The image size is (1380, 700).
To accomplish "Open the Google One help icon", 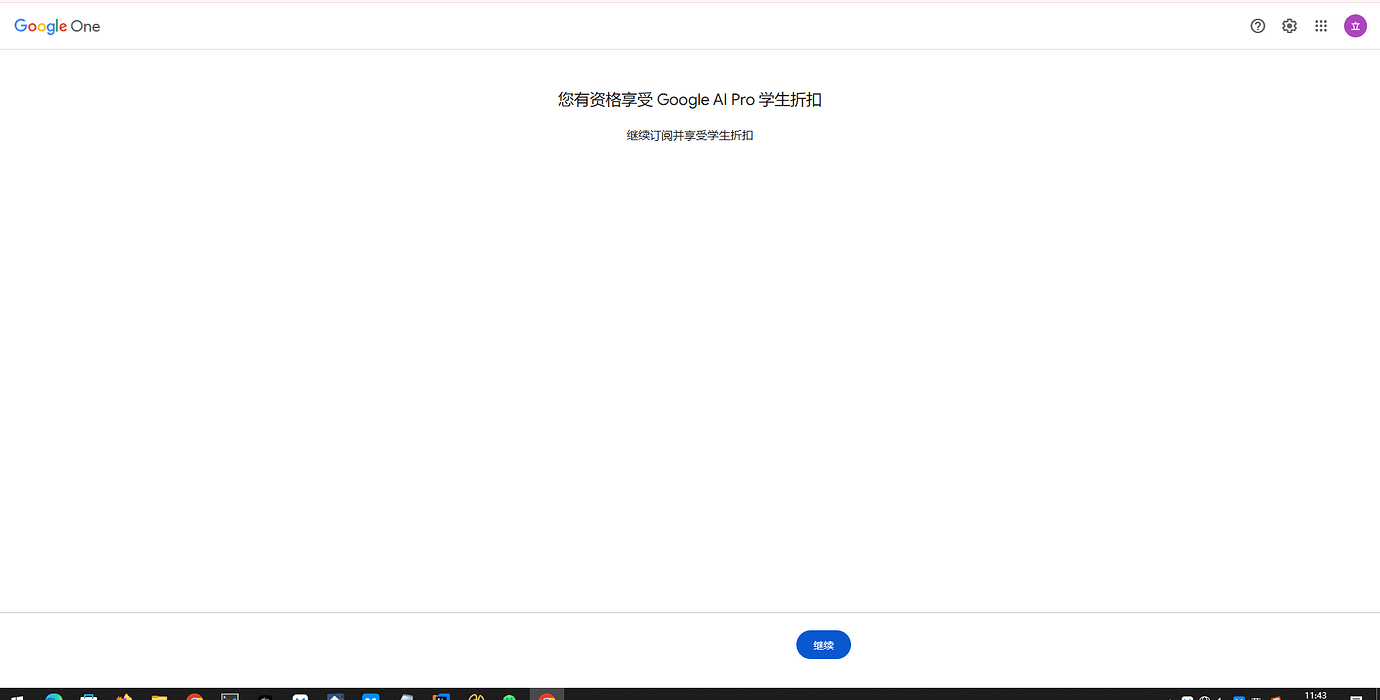I will tap(1258, 26).
